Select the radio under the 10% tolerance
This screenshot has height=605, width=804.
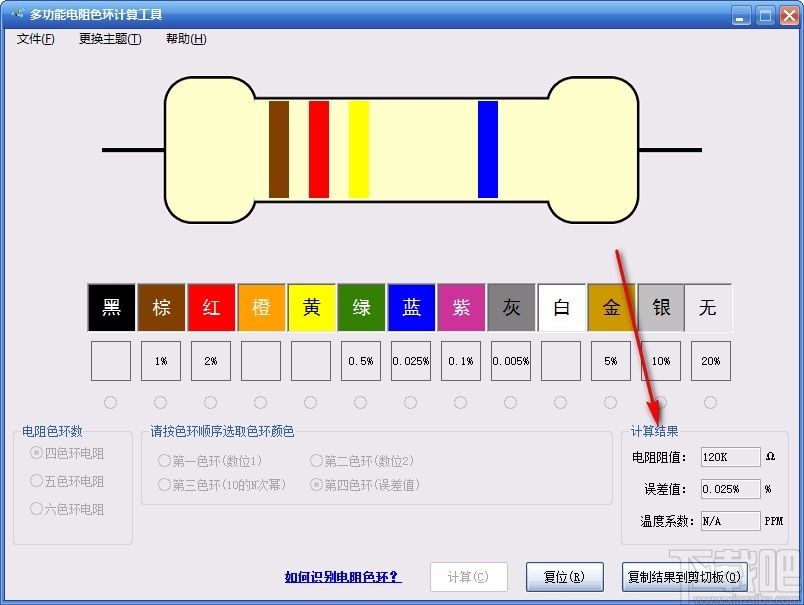coord(660,403)
